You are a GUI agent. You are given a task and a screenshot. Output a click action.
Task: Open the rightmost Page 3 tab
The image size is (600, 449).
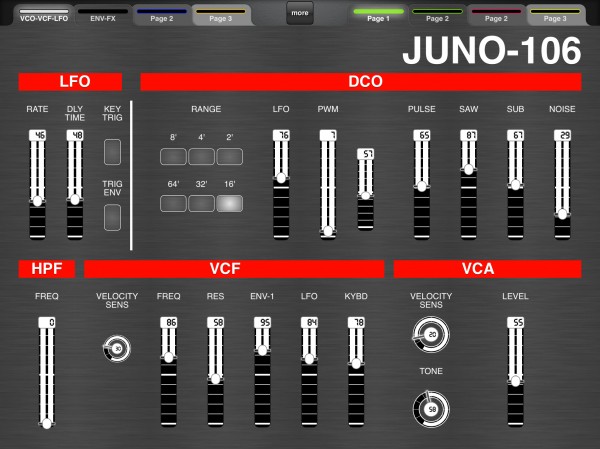pyautogui.click(x=555, y=15)
